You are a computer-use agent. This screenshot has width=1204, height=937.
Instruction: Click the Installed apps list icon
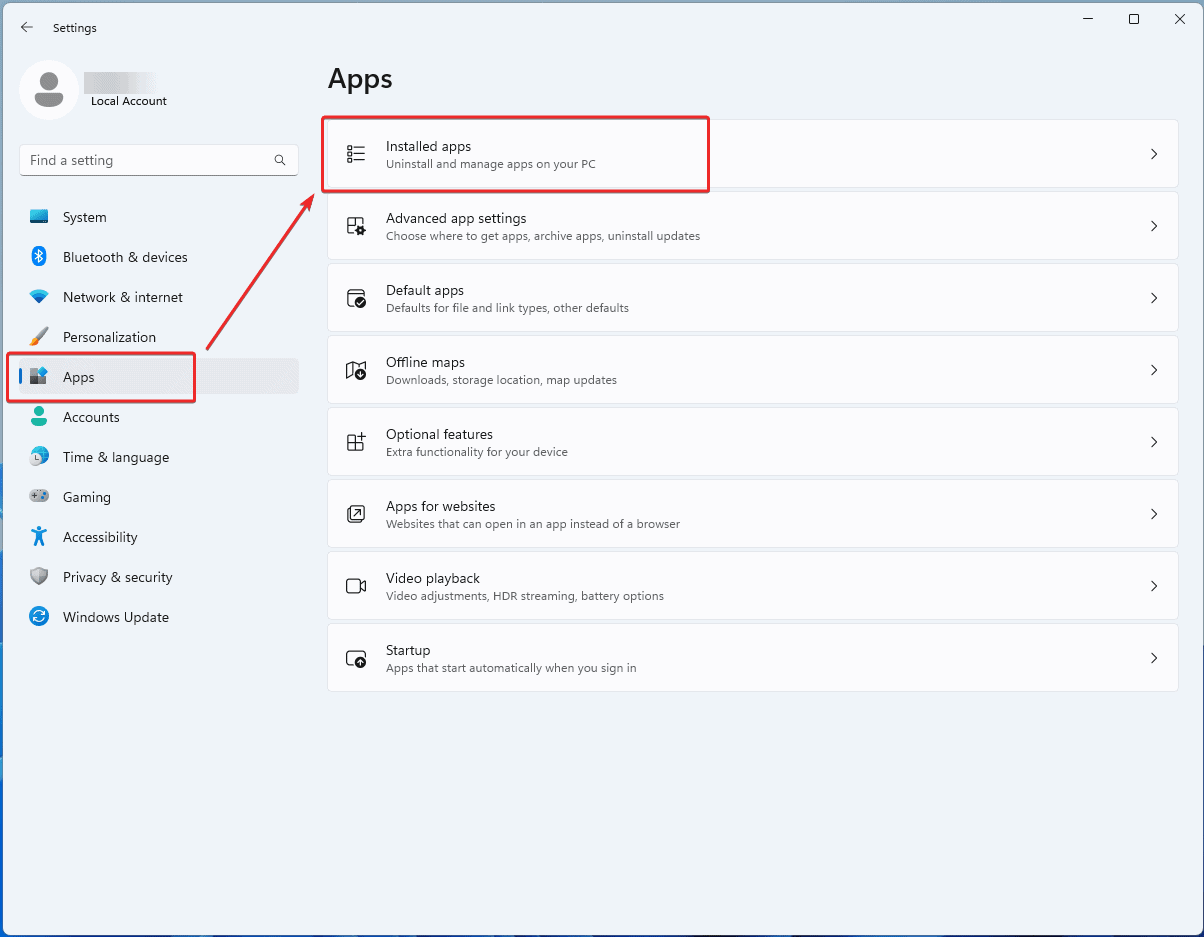click(x=356, y=154)
